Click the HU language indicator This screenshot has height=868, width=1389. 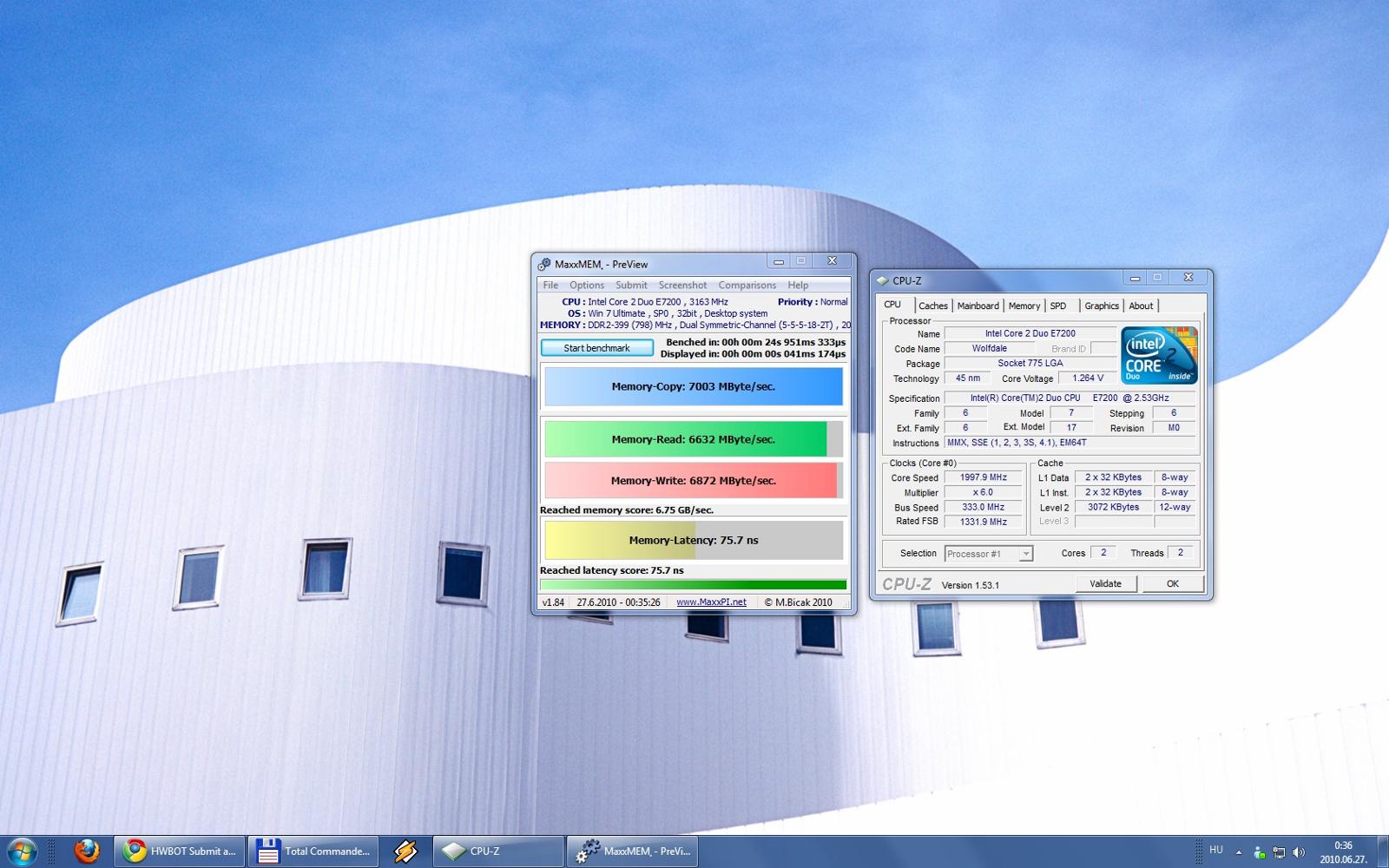tap(1216, 850)
